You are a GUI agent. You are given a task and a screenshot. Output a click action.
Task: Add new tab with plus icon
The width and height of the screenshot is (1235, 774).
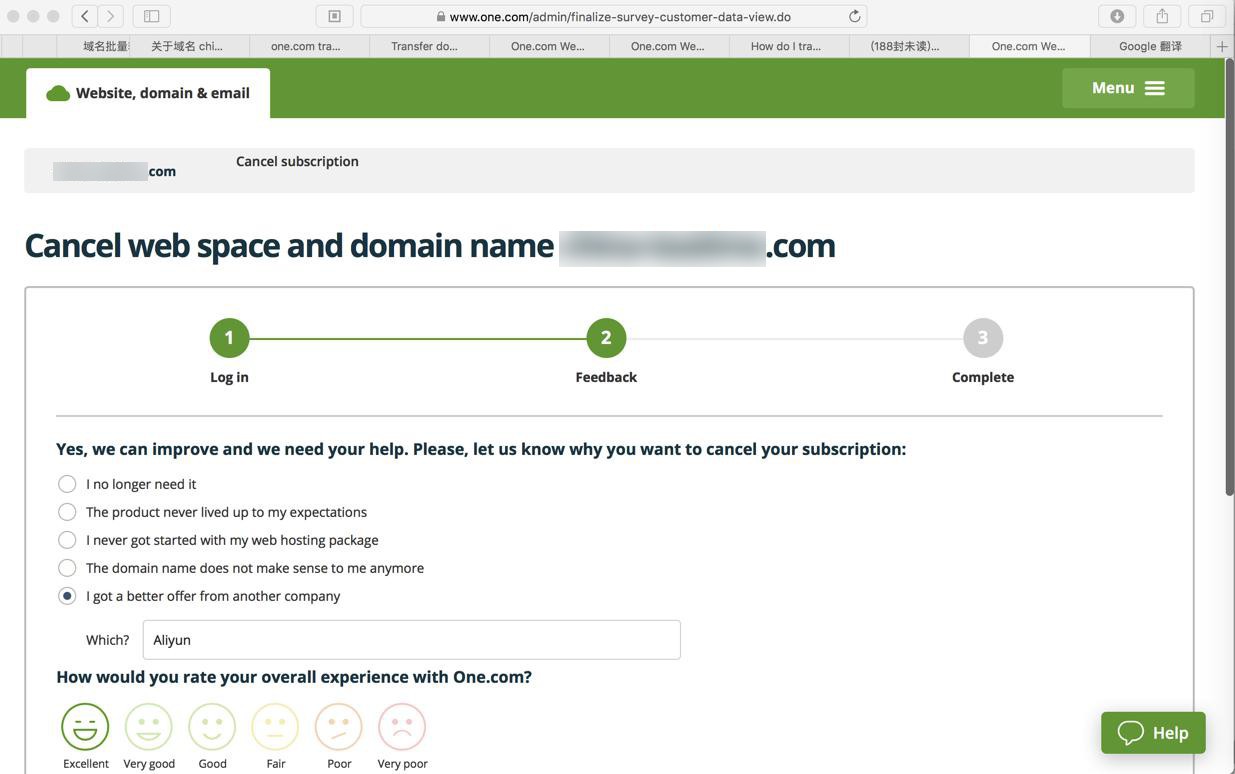click(x=1222, y=46)
